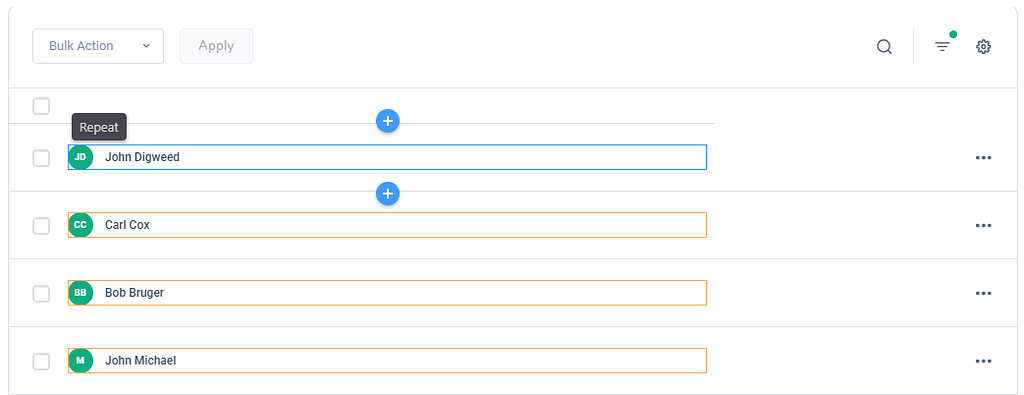Open the filter icon with green dot
The width and height of the screenshot is (1024, 395).
pos(944,44)
